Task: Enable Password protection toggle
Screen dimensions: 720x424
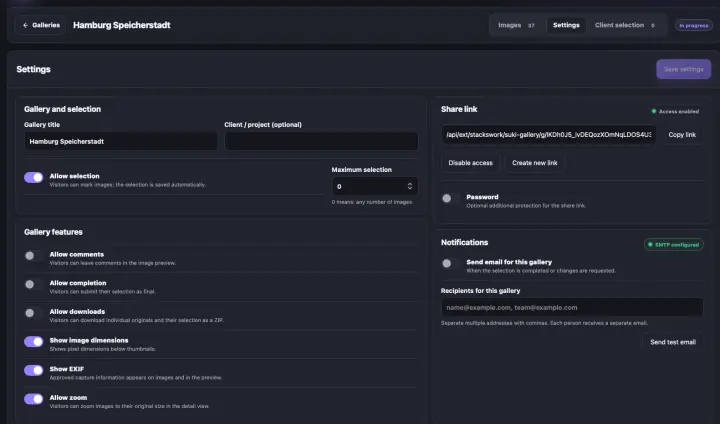Action: [x=450, y=198]
